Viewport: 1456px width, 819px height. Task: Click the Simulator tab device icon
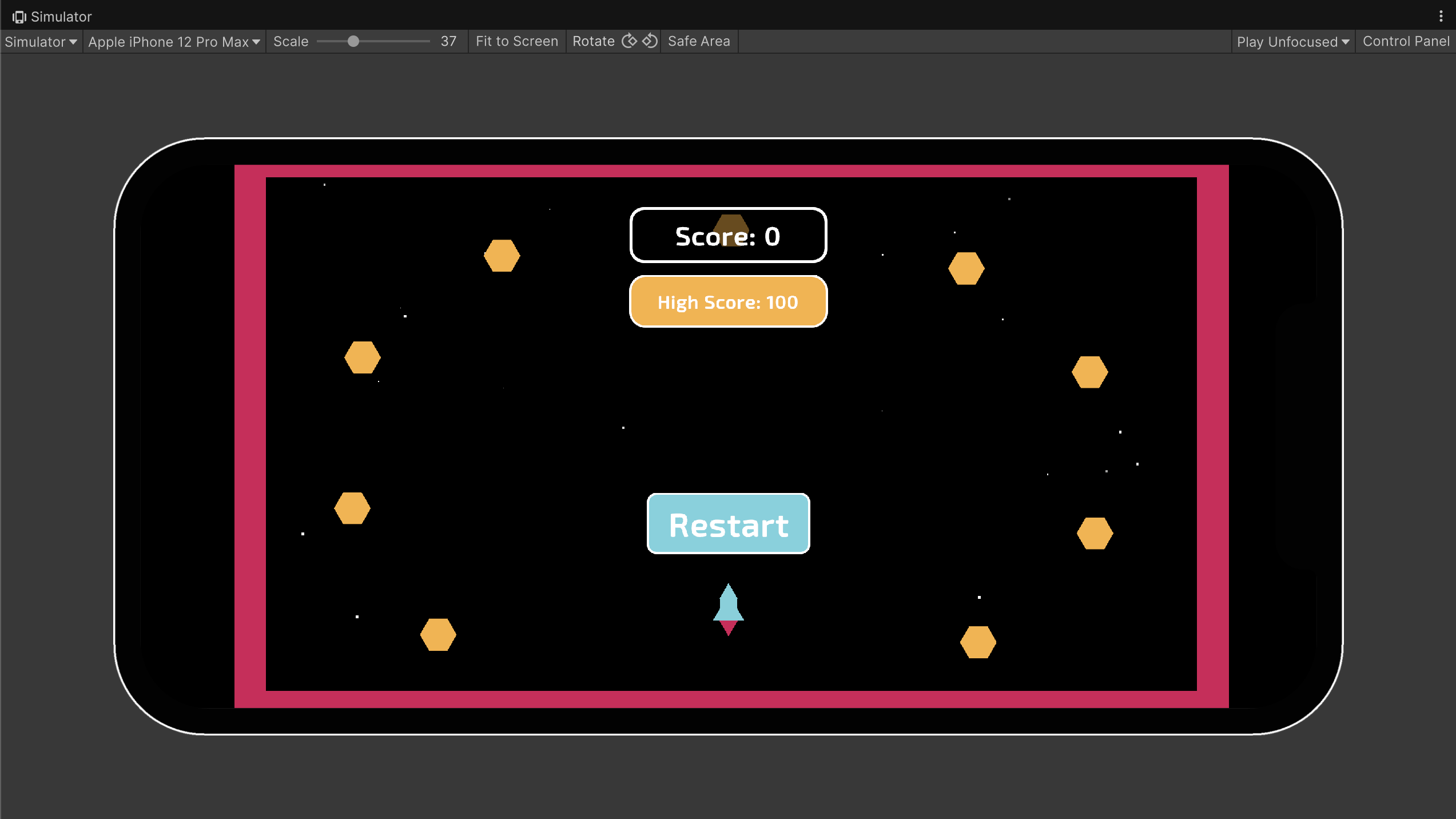(x=19, y=17)
